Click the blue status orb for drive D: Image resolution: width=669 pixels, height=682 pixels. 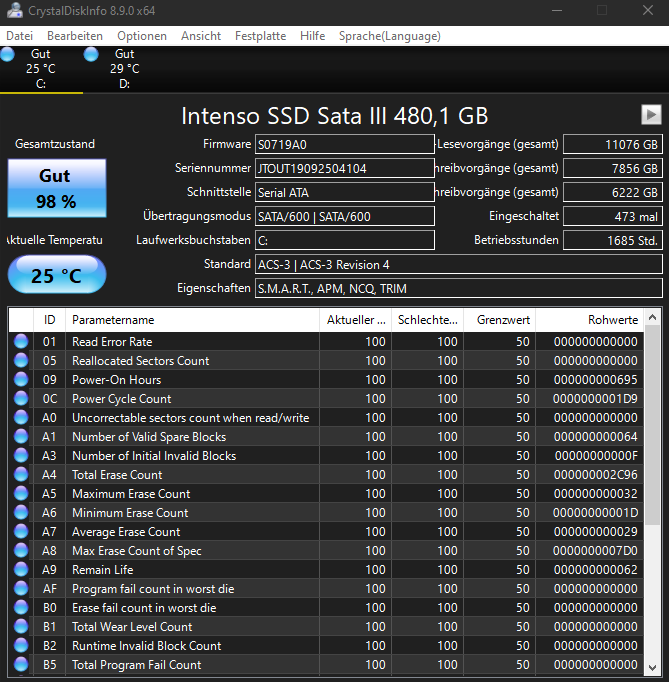(x=91, y=54)
